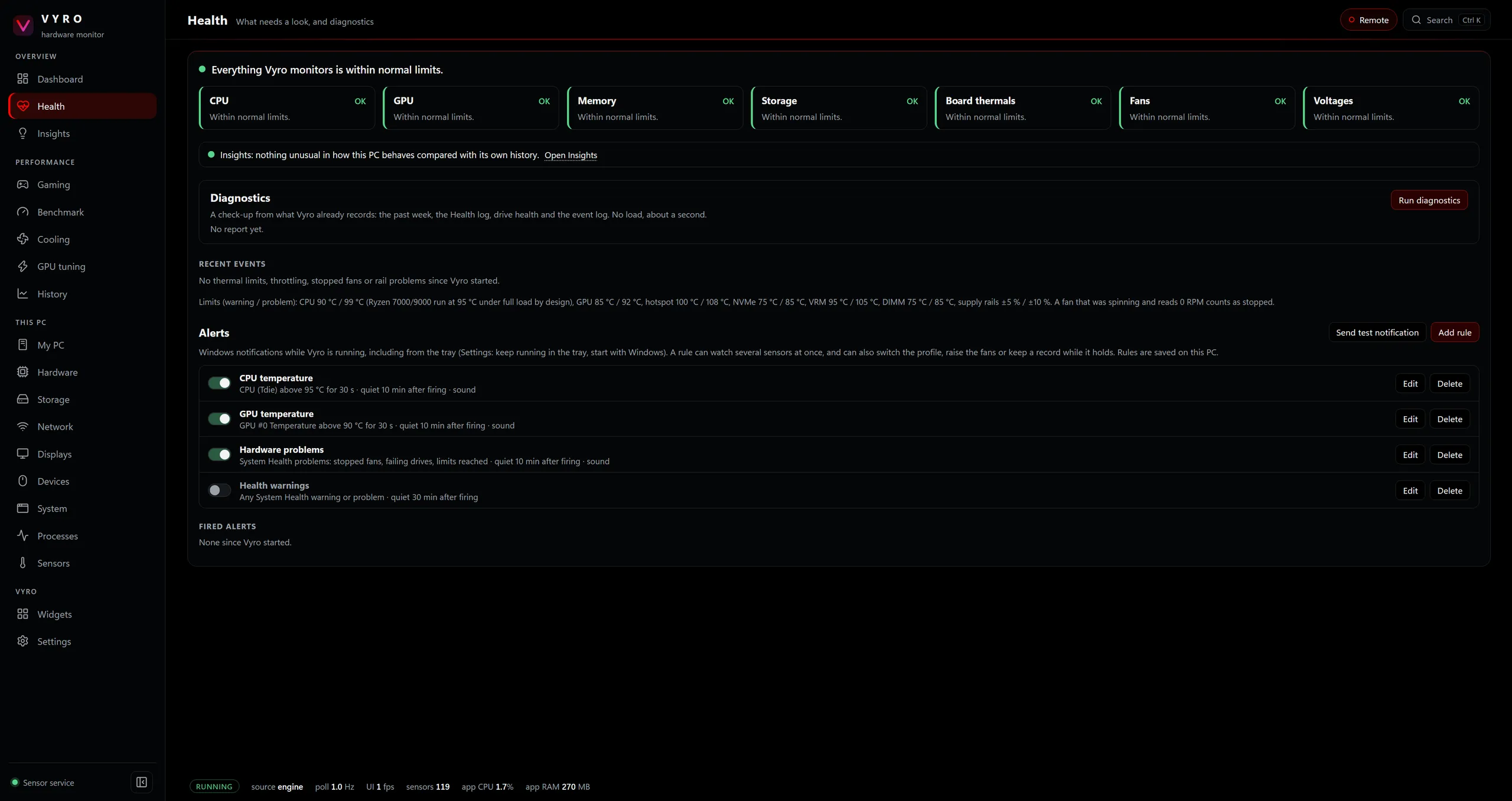Click the Remote button
Image resolution: width=1512 pixels, height=801 pixels.
(x=1368, y=20)
